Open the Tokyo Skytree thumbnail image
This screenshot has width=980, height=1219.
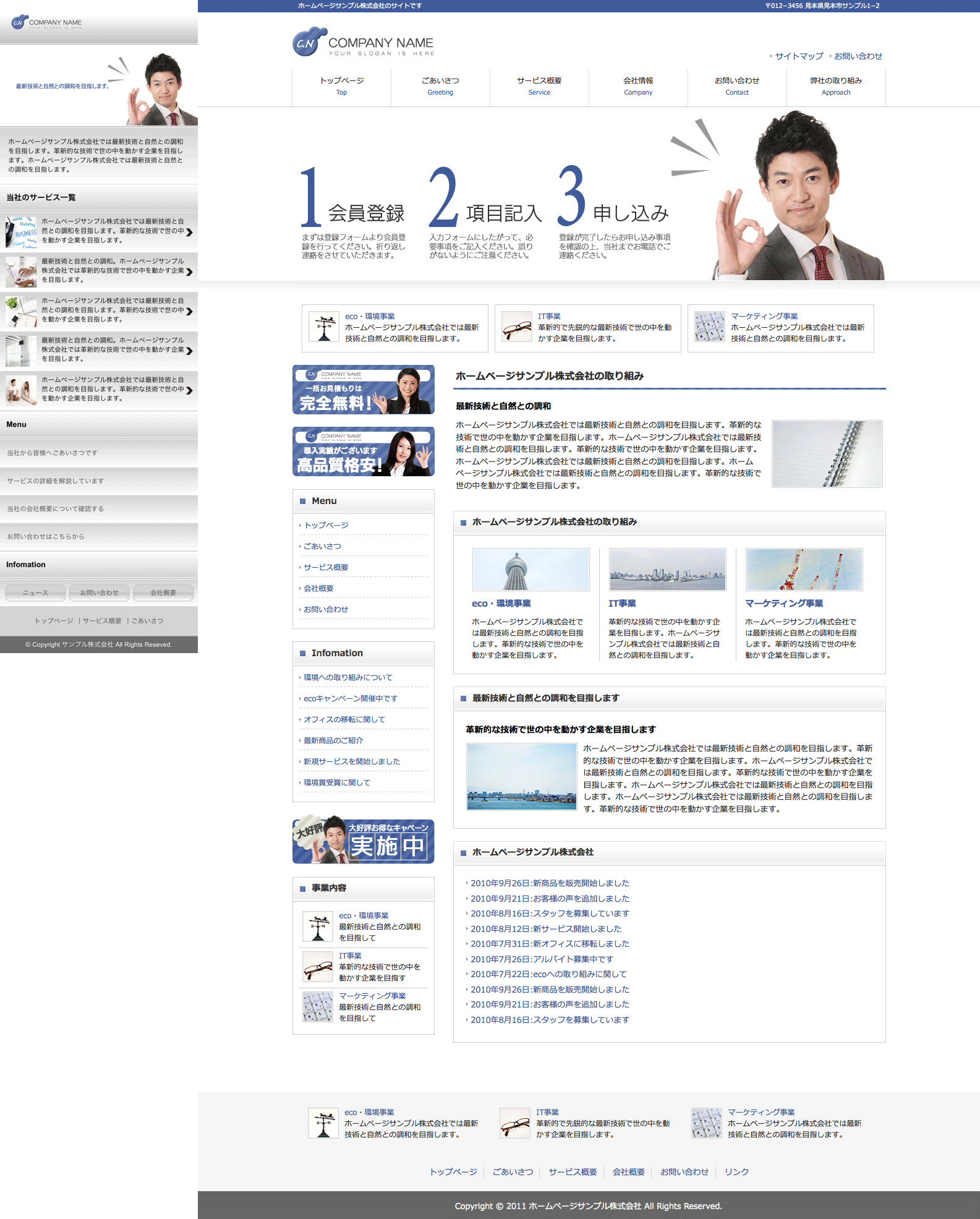click(530, 570)
